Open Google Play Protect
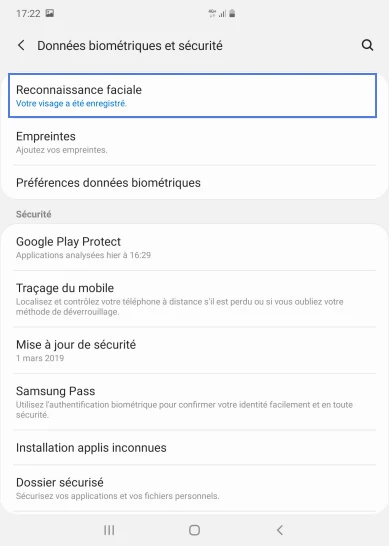 click(x=194, y=247)
